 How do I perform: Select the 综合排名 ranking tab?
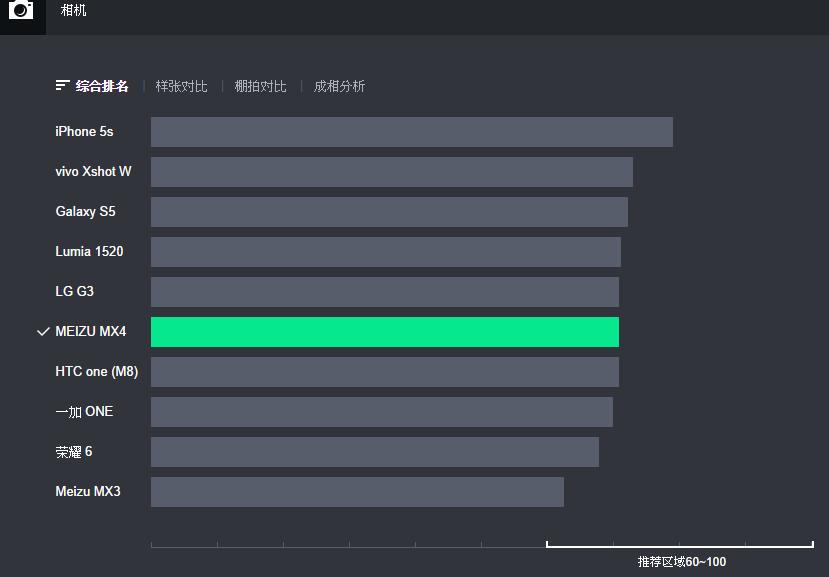102,86
